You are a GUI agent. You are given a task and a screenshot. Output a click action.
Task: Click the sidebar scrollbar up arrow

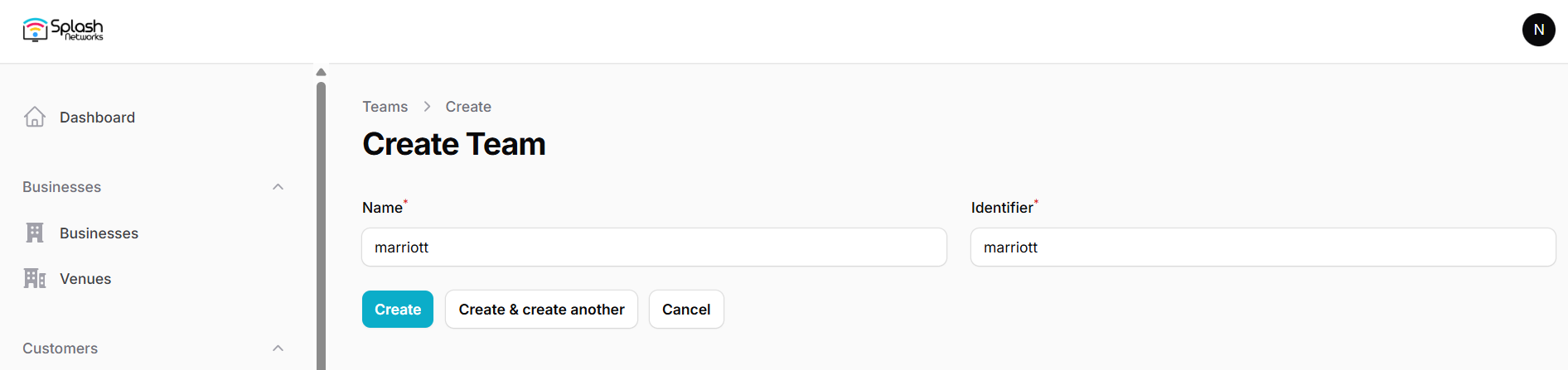tap(322, 73)
